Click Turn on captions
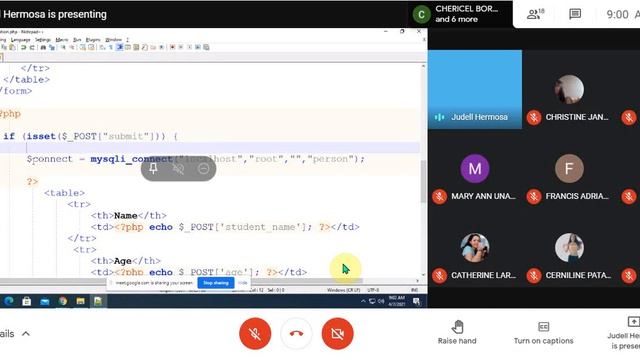Screen dimensions: 640x360 (543, 333)
